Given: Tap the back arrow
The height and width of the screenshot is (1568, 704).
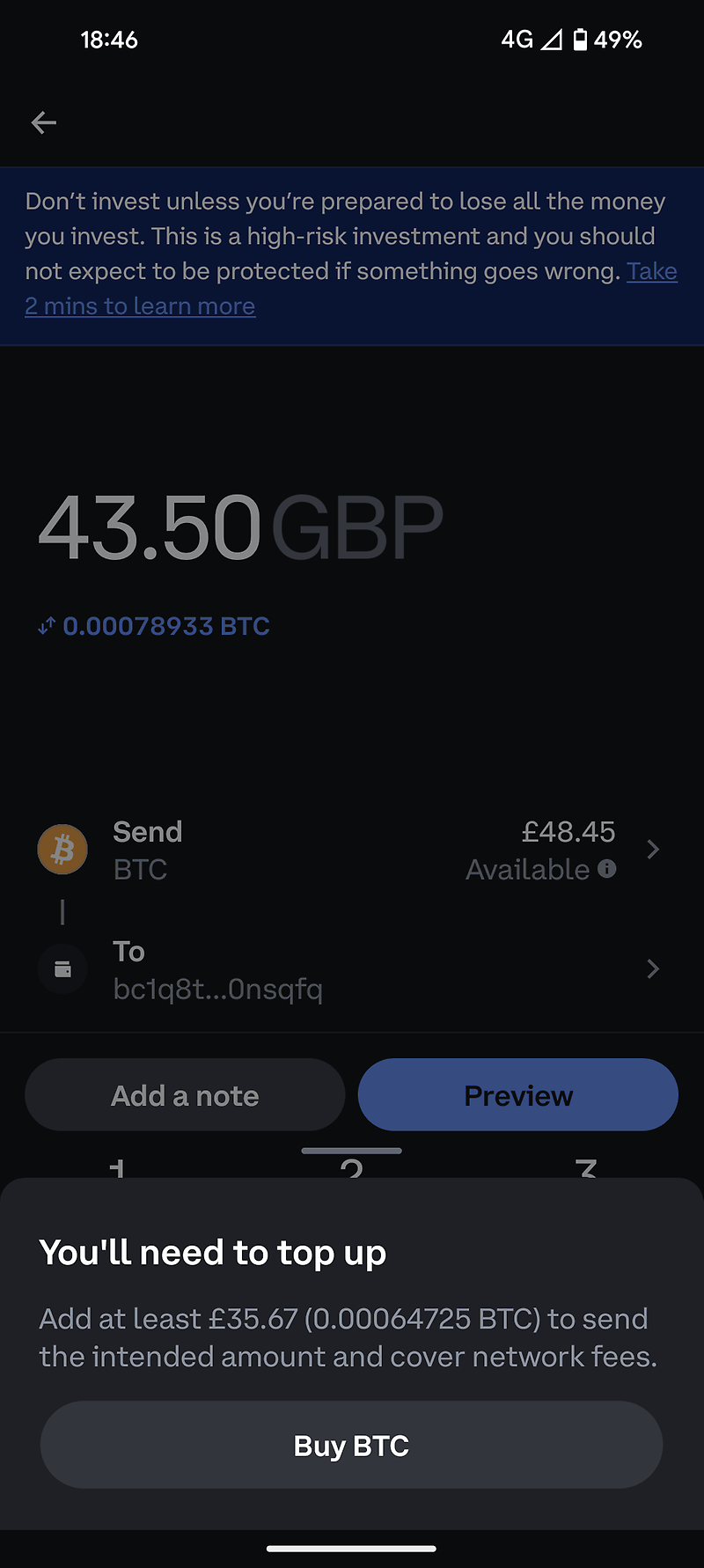Looking at the screenshot, I should tap(44, 122).
